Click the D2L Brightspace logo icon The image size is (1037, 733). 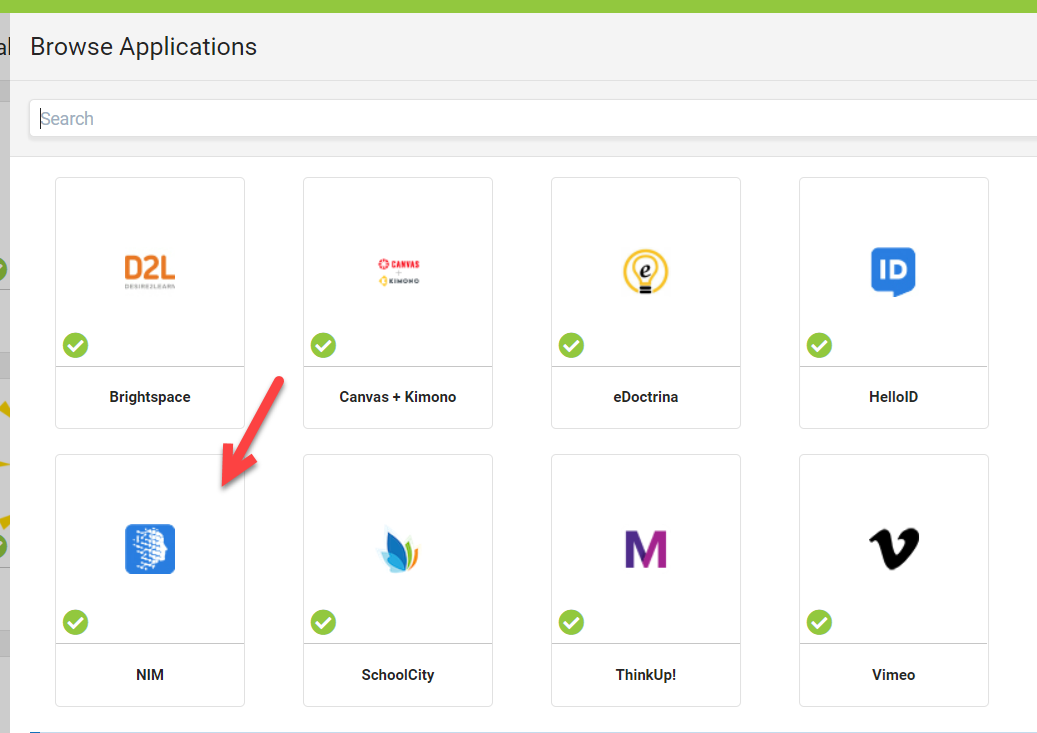[150, 272]
